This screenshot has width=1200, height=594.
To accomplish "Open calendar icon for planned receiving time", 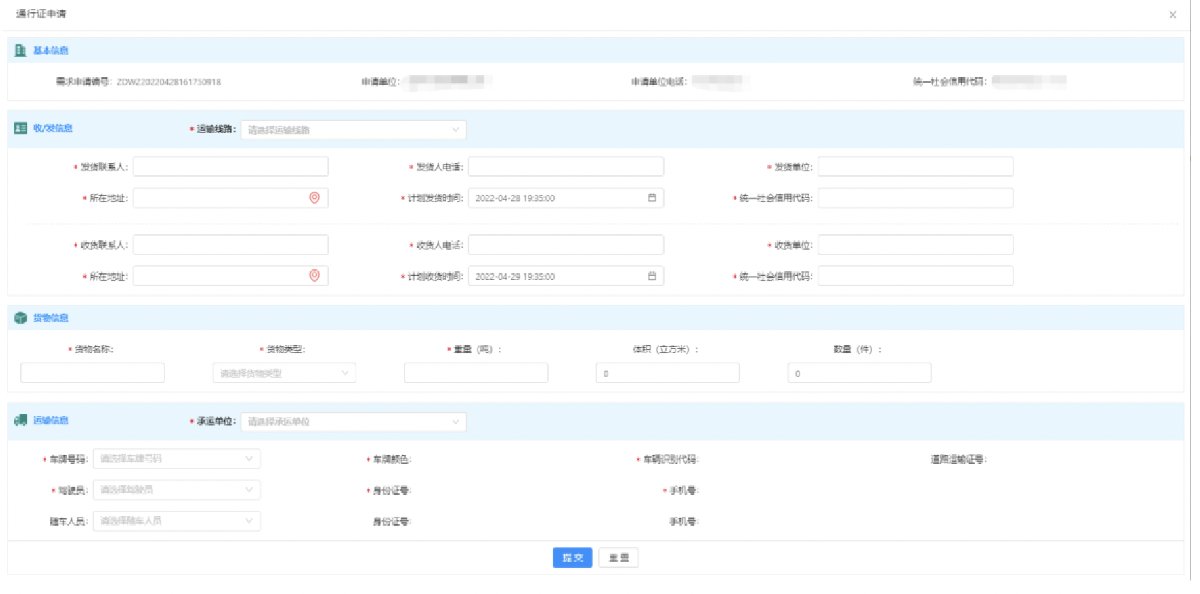I will (x=652, y=276).
